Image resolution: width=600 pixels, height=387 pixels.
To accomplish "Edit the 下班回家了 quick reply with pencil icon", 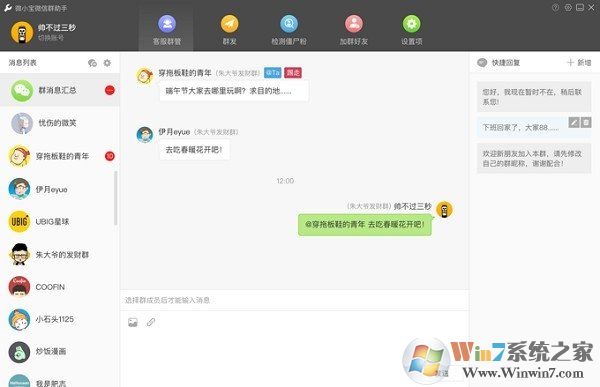I will point(574,122).
